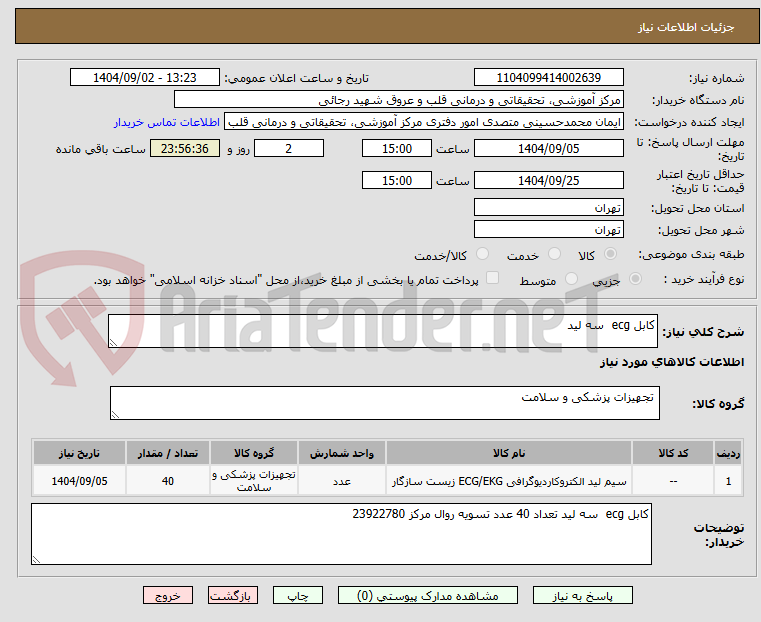Click the گروه کالا text area
This screenshot has width=761, height=622.
(x=384, y=403)
